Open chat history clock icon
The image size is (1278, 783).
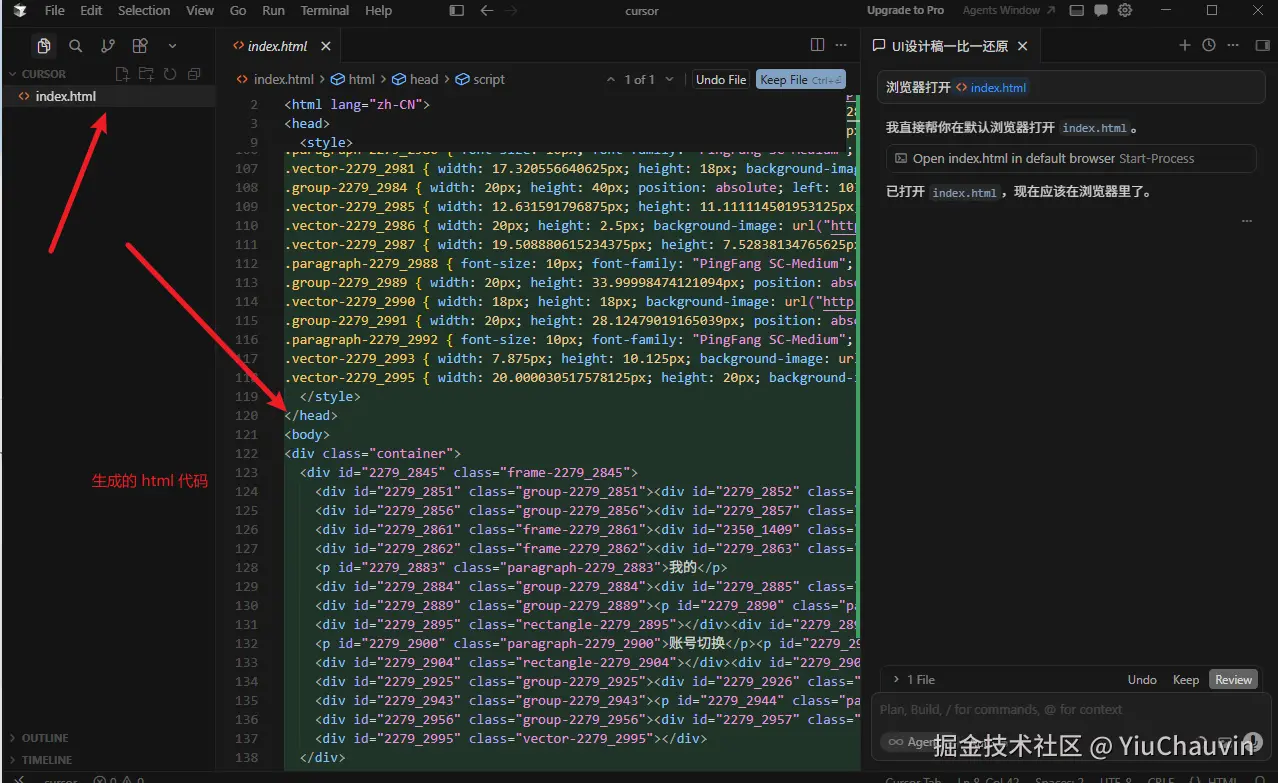point(1209,45)
